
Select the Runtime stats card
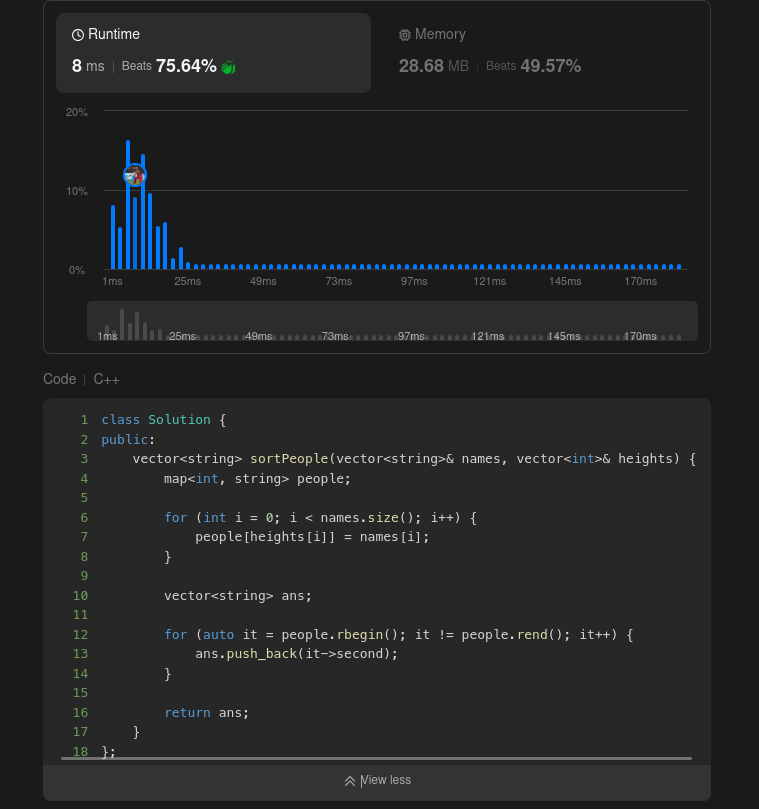point(213,53)
